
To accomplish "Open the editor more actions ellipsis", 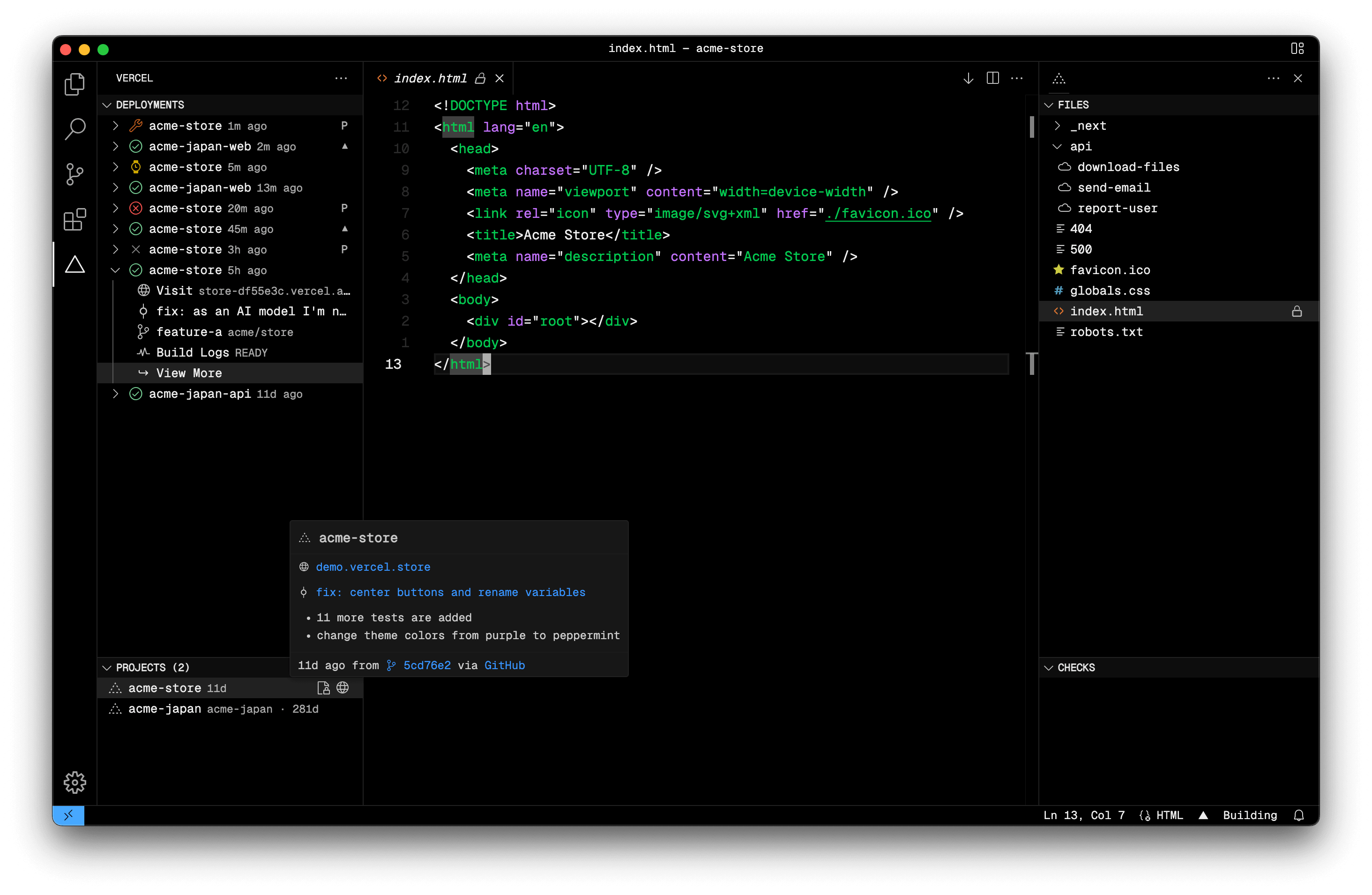I will [1017, 78].
